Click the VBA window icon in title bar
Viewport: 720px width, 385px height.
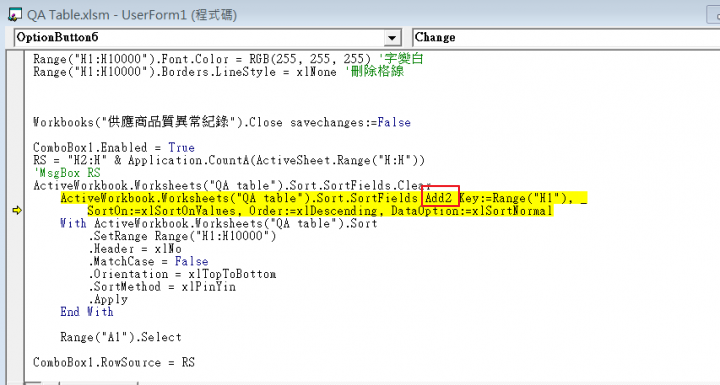click(x=14, y=14)
